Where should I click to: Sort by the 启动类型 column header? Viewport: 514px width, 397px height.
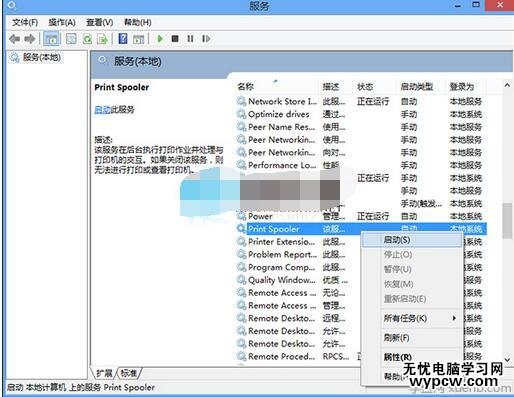point(417,87)
